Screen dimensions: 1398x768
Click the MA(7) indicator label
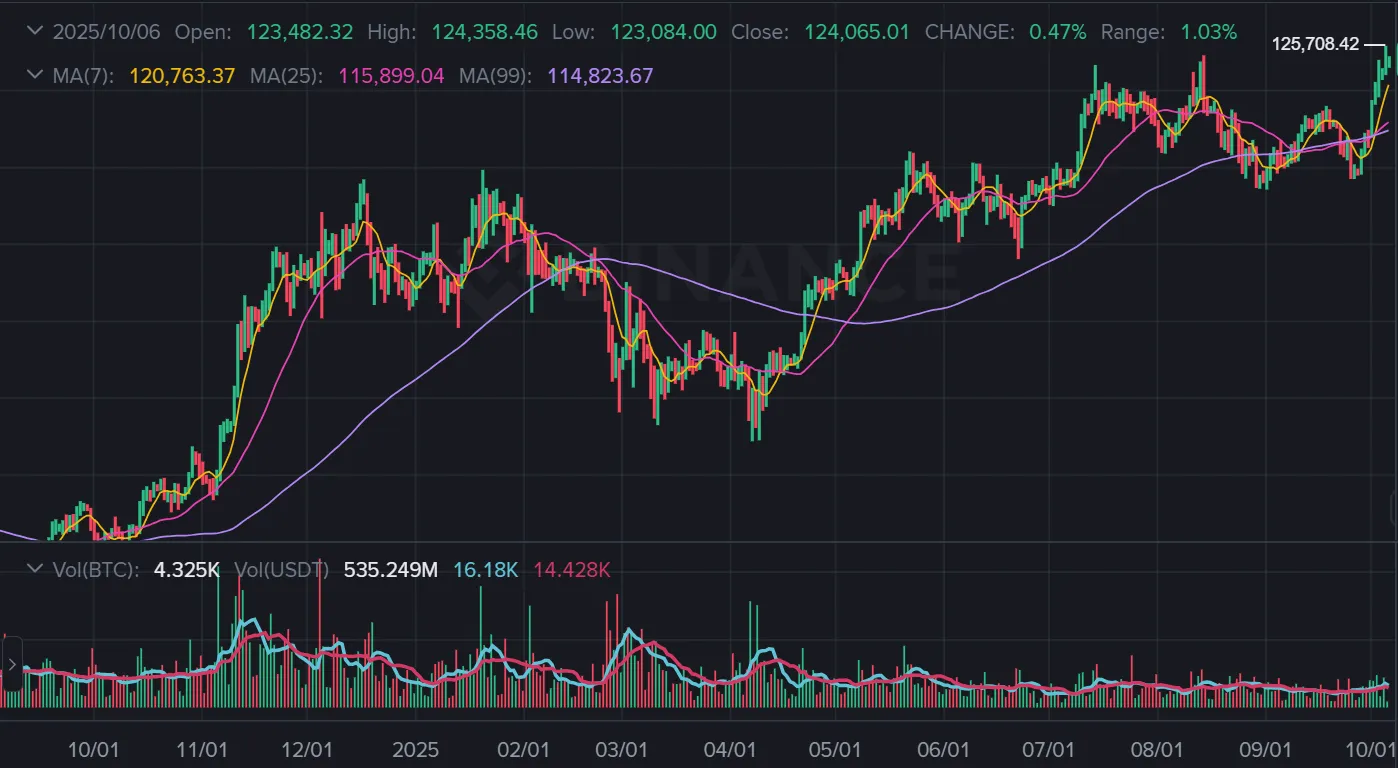[83, 76]
